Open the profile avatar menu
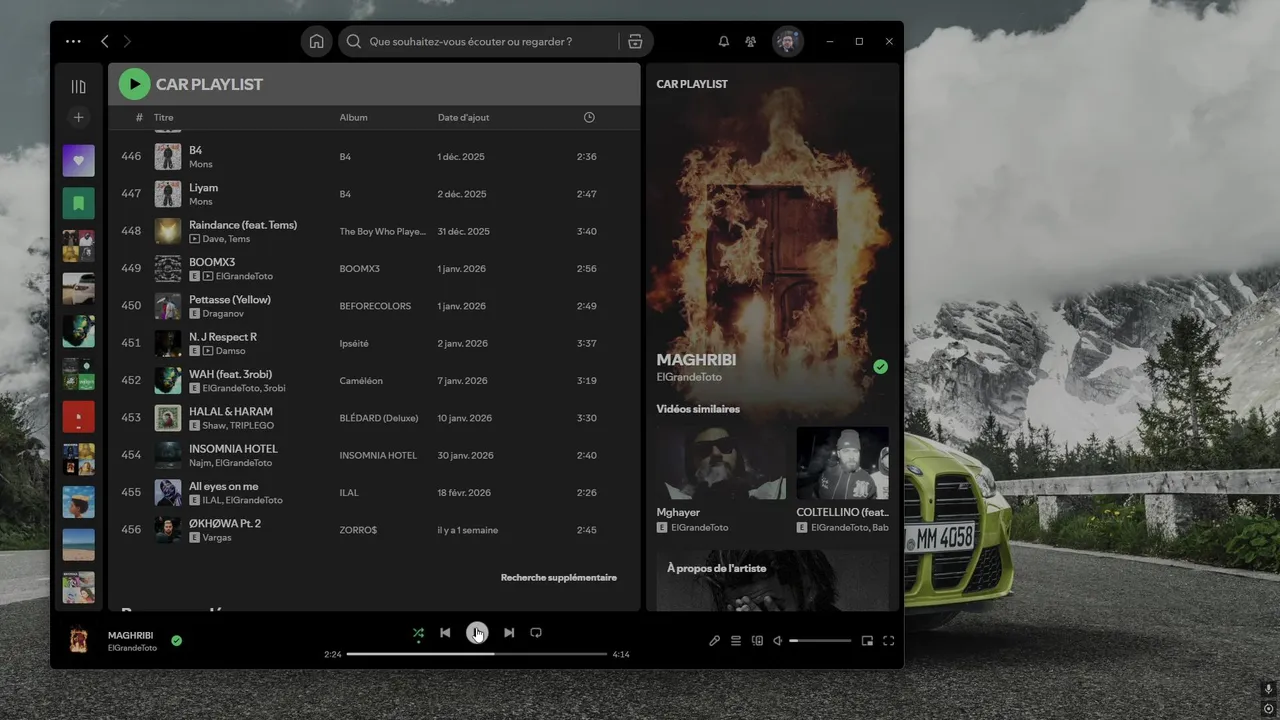1280x720 pixels. coord(788,41)
